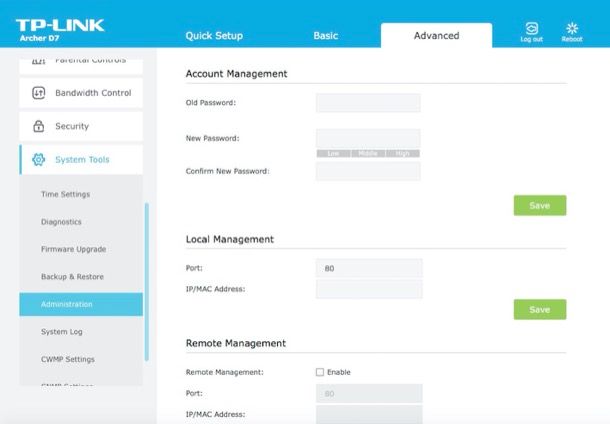Click the Local Management IP/MAC Address field

pyautogui.click(x=369, y=289)
